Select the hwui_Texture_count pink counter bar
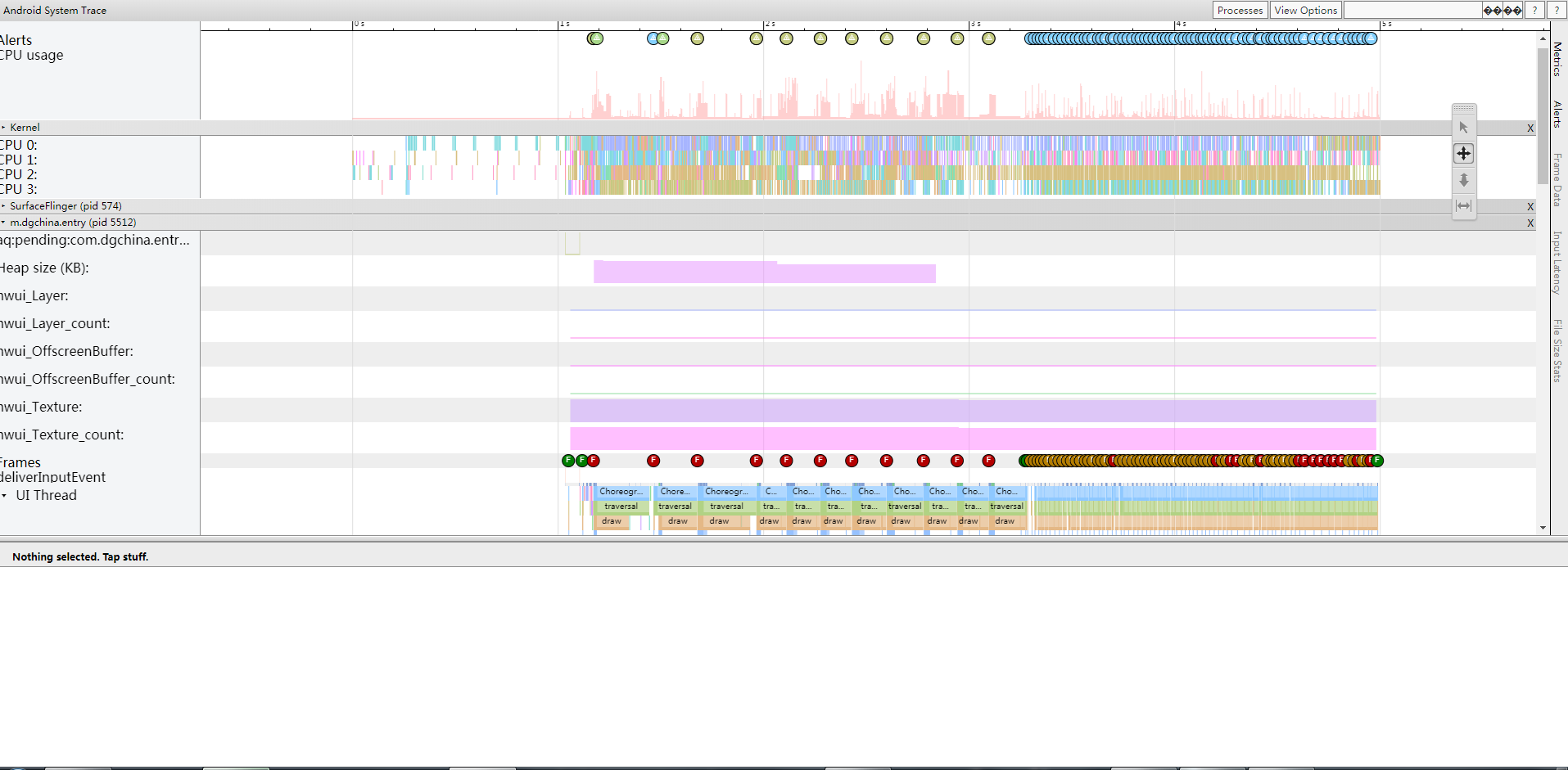The image size is (1568, 770). (x=973, y=438)
